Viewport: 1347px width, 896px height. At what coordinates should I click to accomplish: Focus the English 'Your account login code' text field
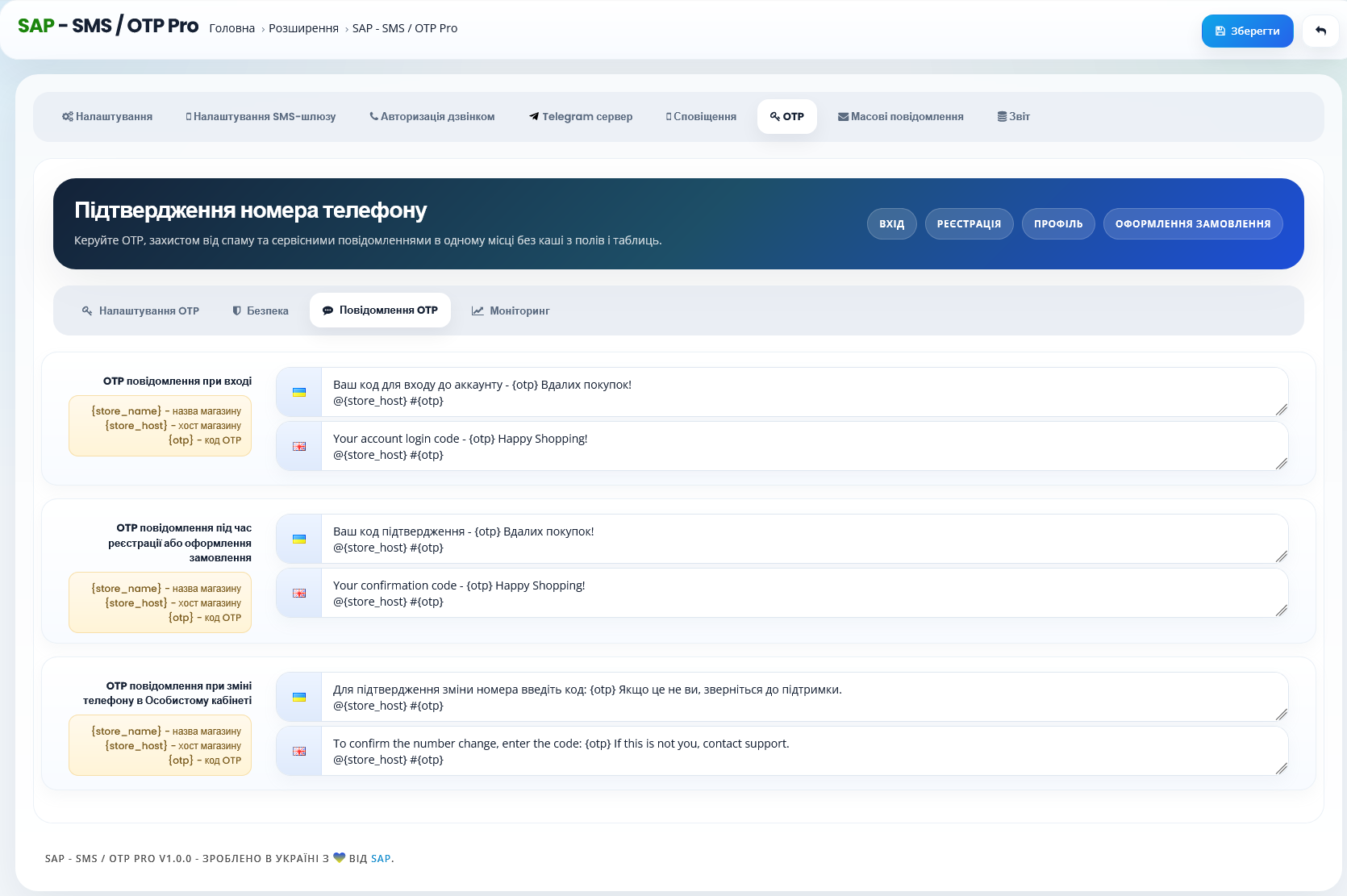(804, 447)
